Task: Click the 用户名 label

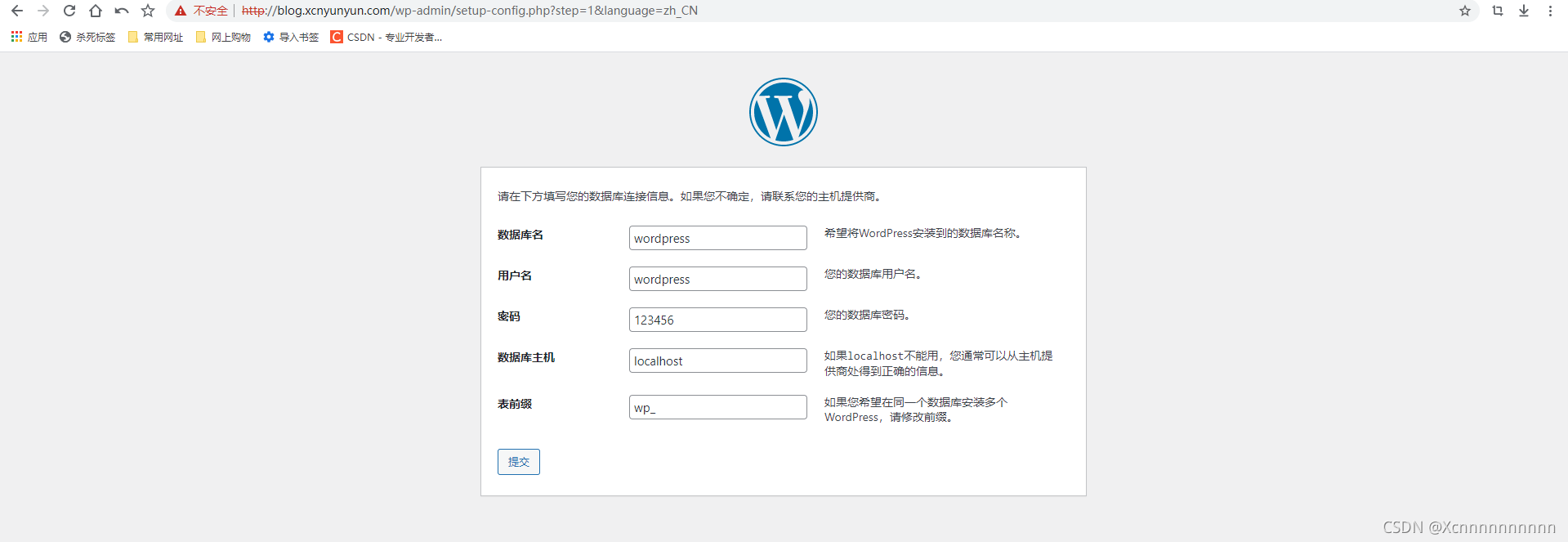Action: point(515,275)
